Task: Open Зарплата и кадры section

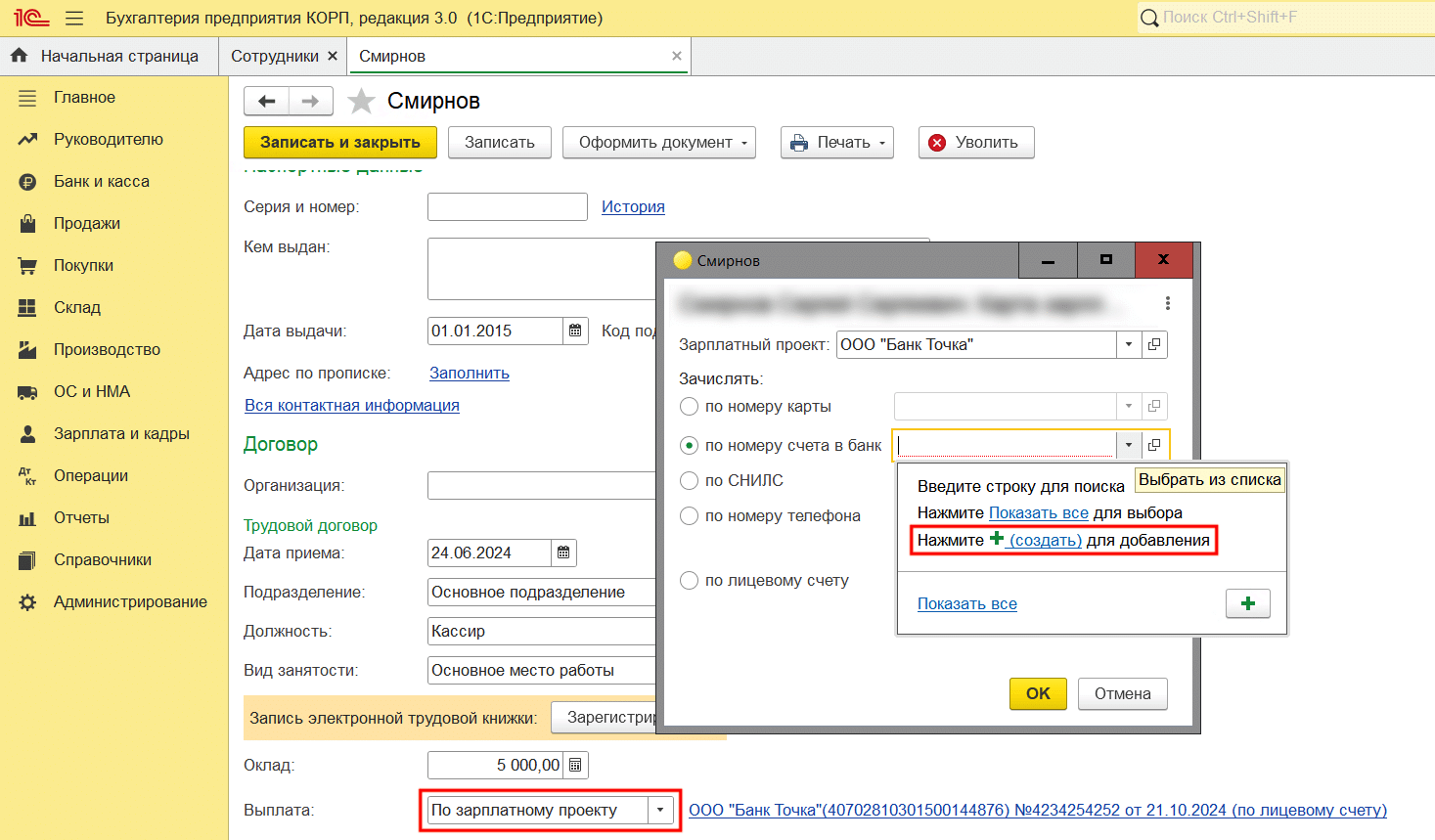Action: [121, 433]
